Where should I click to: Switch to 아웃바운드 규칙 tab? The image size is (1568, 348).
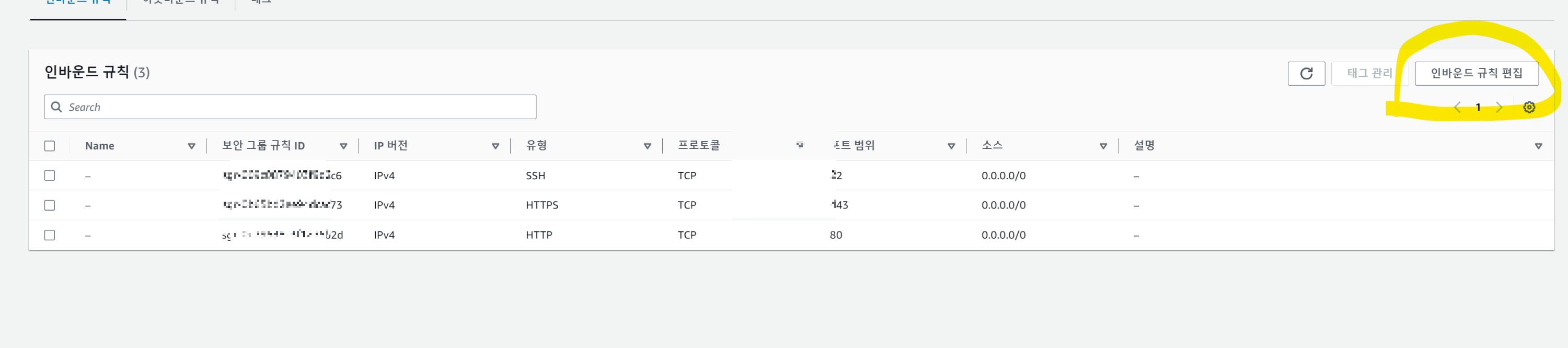pyautogui.click(x=181, y=3)
